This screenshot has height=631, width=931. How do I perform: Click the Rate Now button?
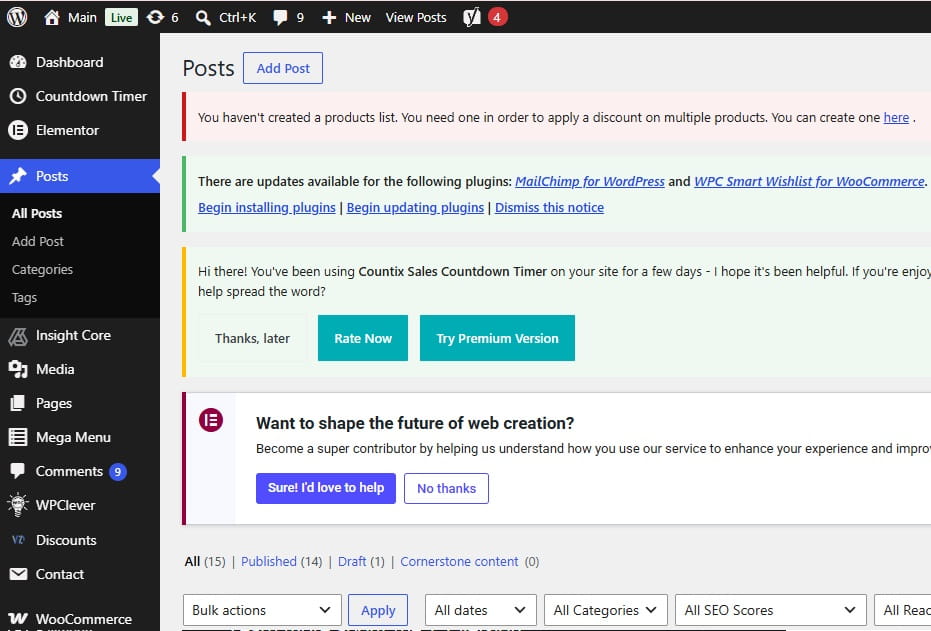[x=363, y=338]
